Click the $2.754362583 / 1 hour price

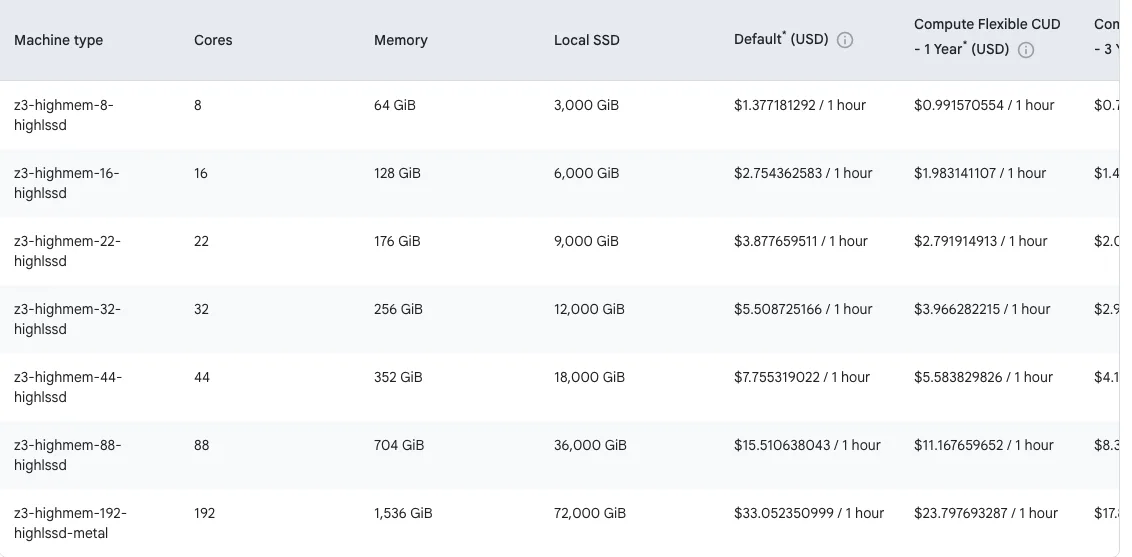tap(803, 173)
